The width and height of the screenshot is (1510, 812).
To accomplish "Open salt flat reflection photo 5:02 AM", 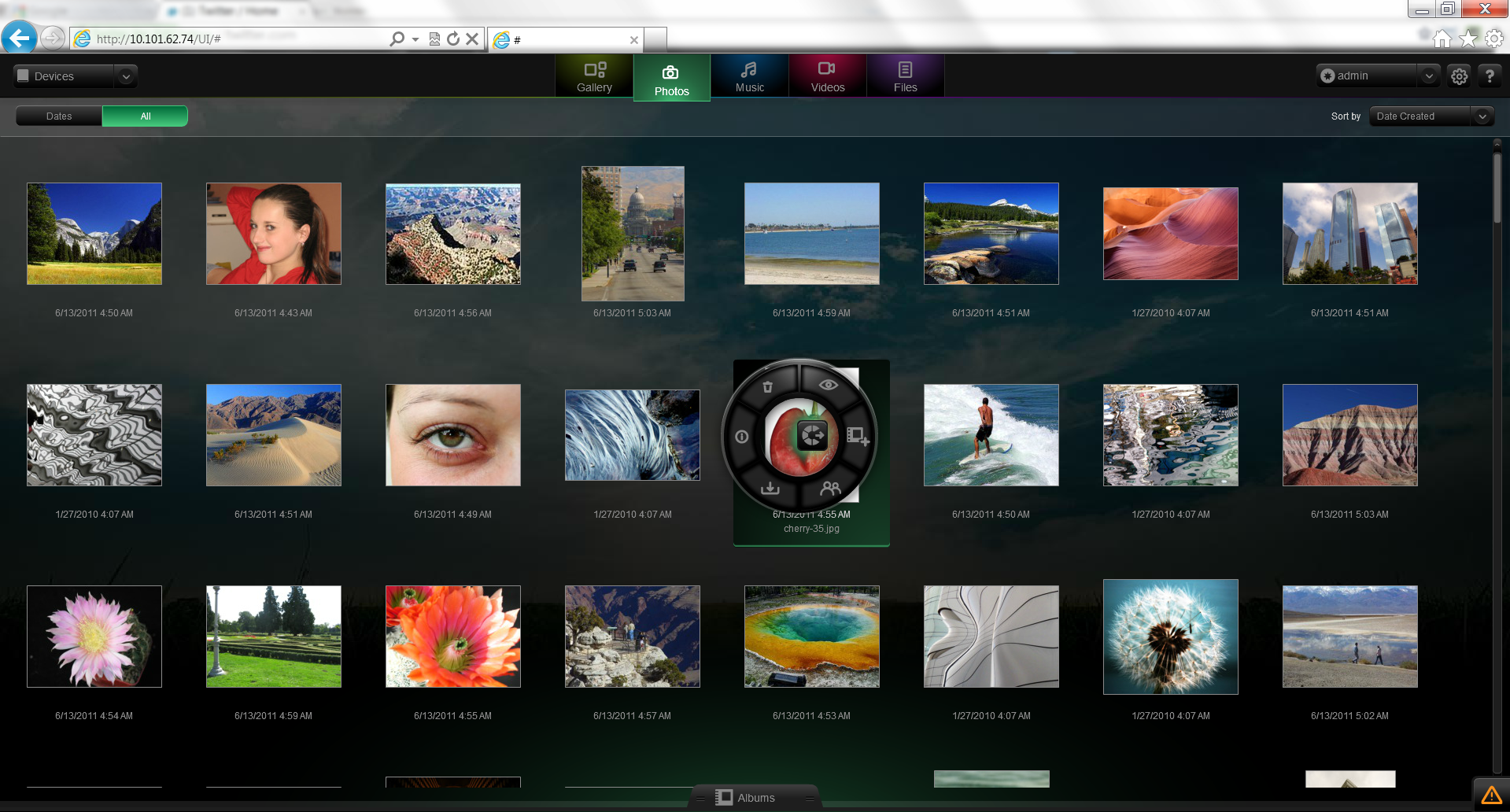I will pyautogui.click(x=1350, y=637).
